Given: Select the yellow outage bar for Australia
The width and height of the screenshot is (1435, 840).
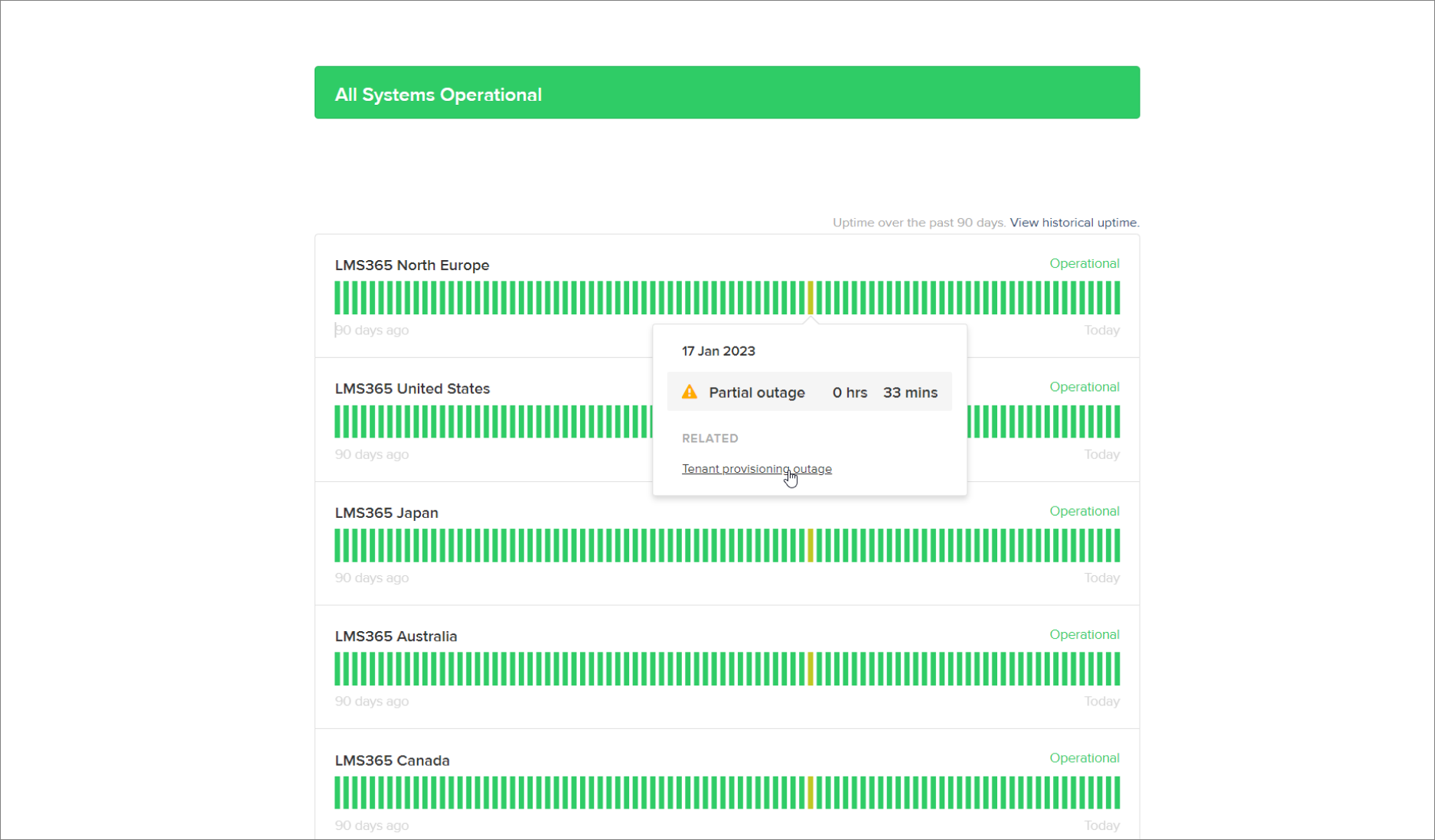Looking at the screenshot, I should 810,669.
